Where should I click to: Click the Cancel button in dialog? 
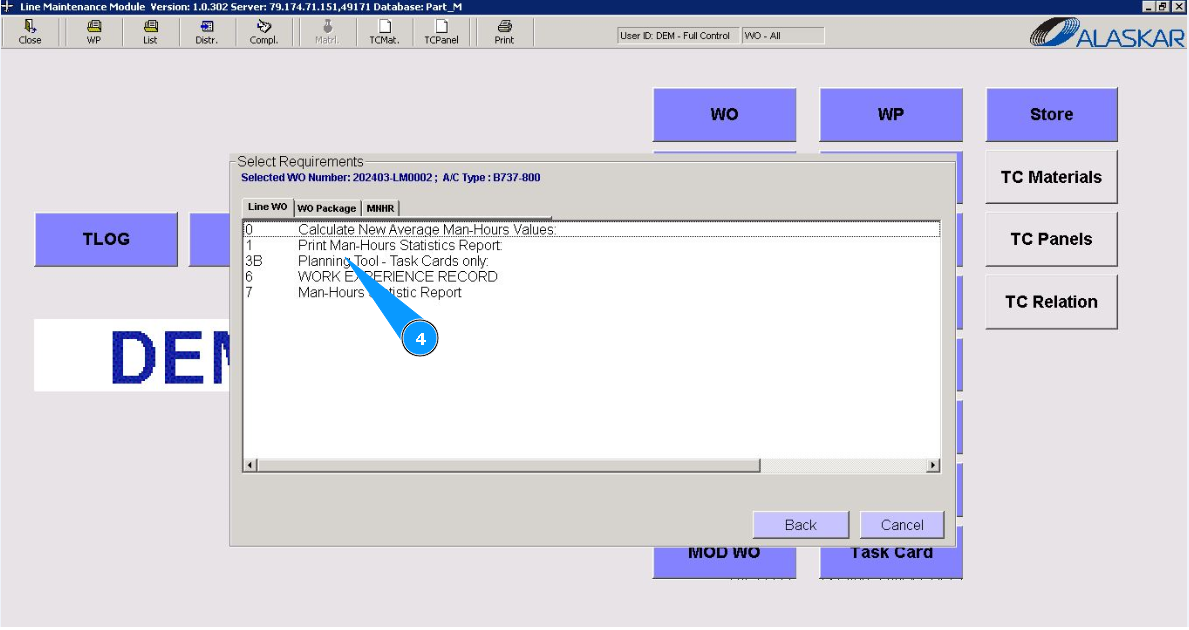pos(902,525)
